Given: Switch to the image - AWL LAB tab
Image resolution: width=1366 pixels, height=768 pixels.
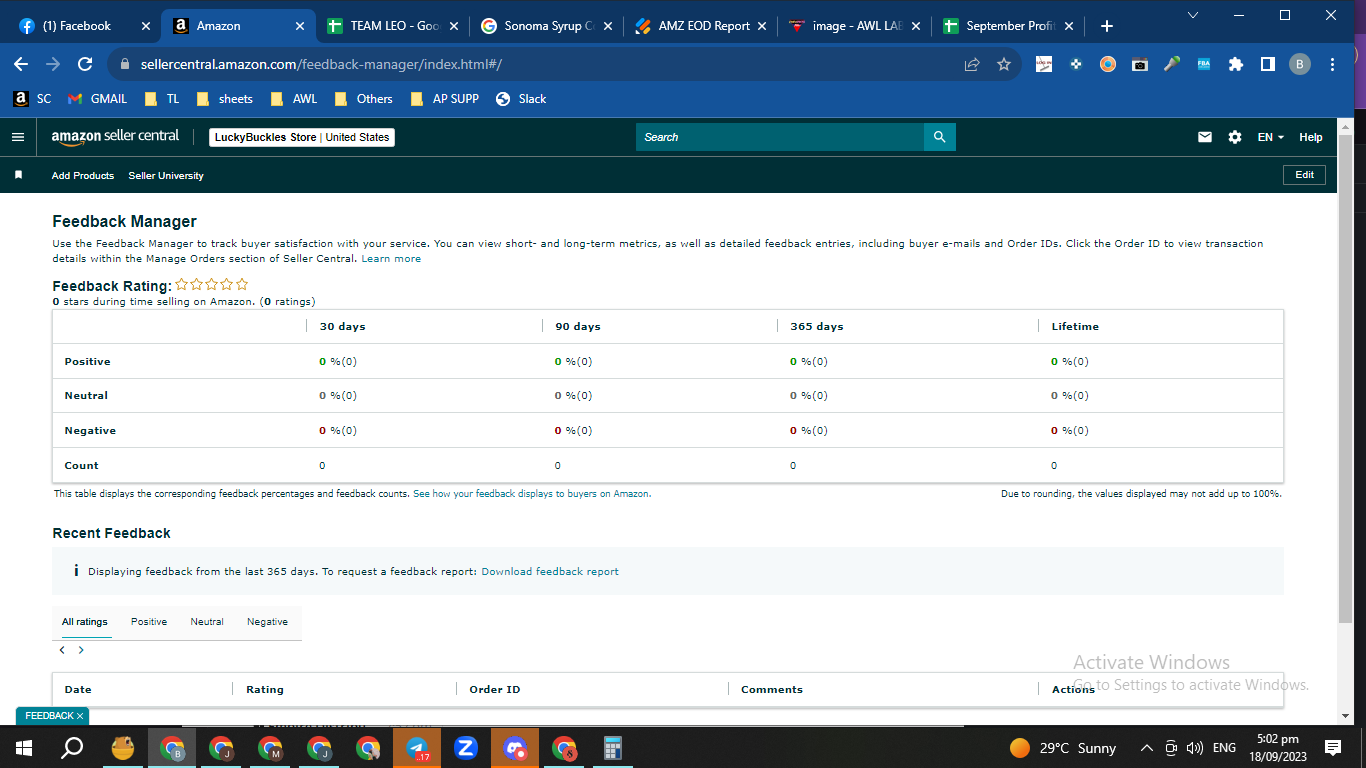Looking at the screenshot, I should pos(853,26).
